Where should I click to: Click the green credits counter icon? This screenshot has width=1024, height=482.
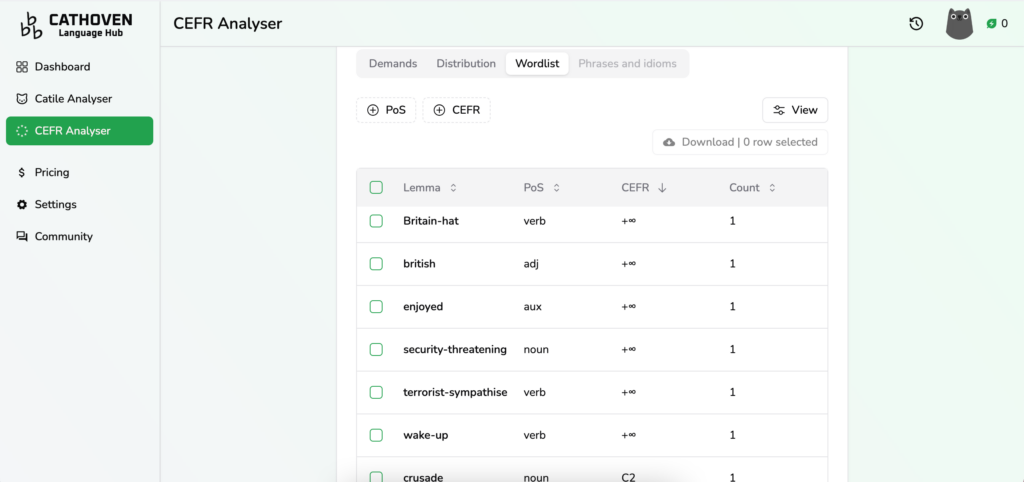pos(991,24)
